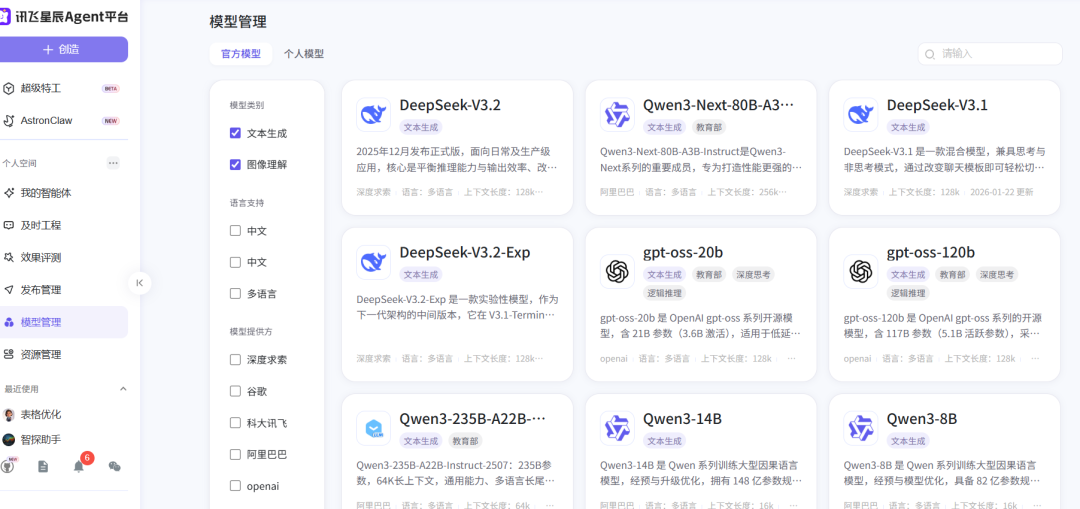
Task: Check the 深度求索 provider checkbox
Action: point(236,360)
